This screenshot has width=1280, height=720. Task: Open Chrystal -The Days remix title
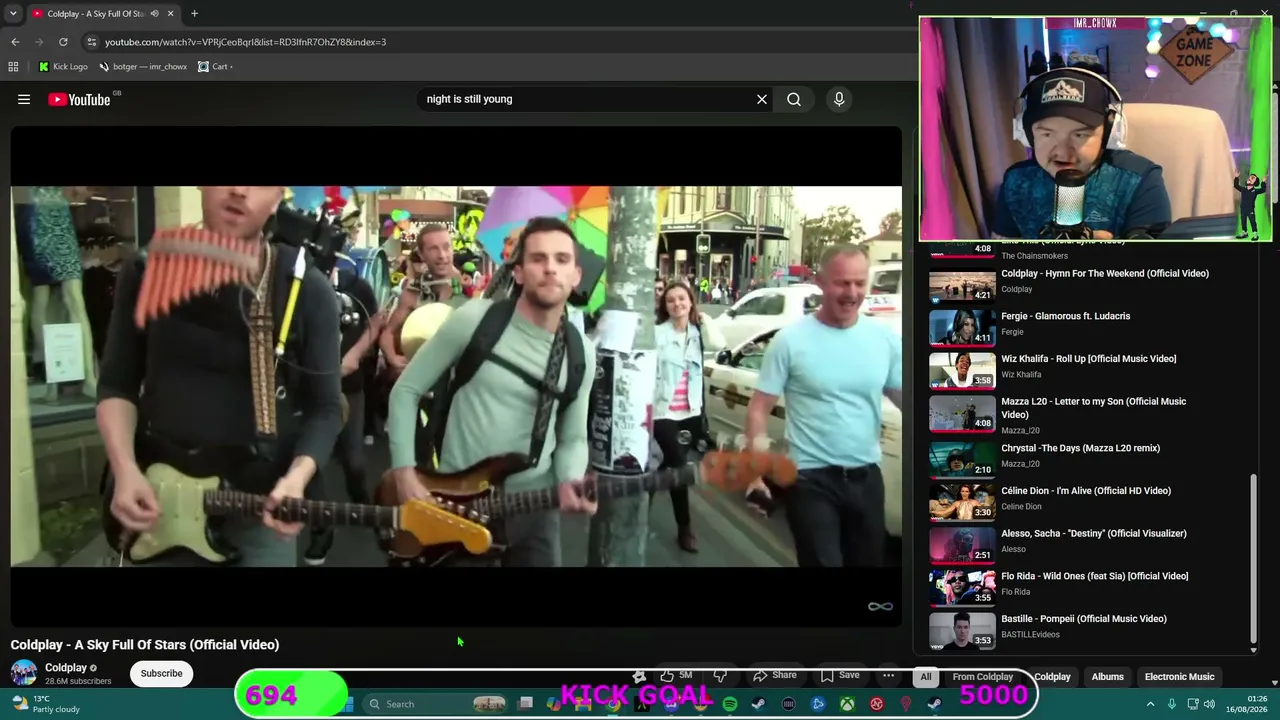click(1081, 448)
